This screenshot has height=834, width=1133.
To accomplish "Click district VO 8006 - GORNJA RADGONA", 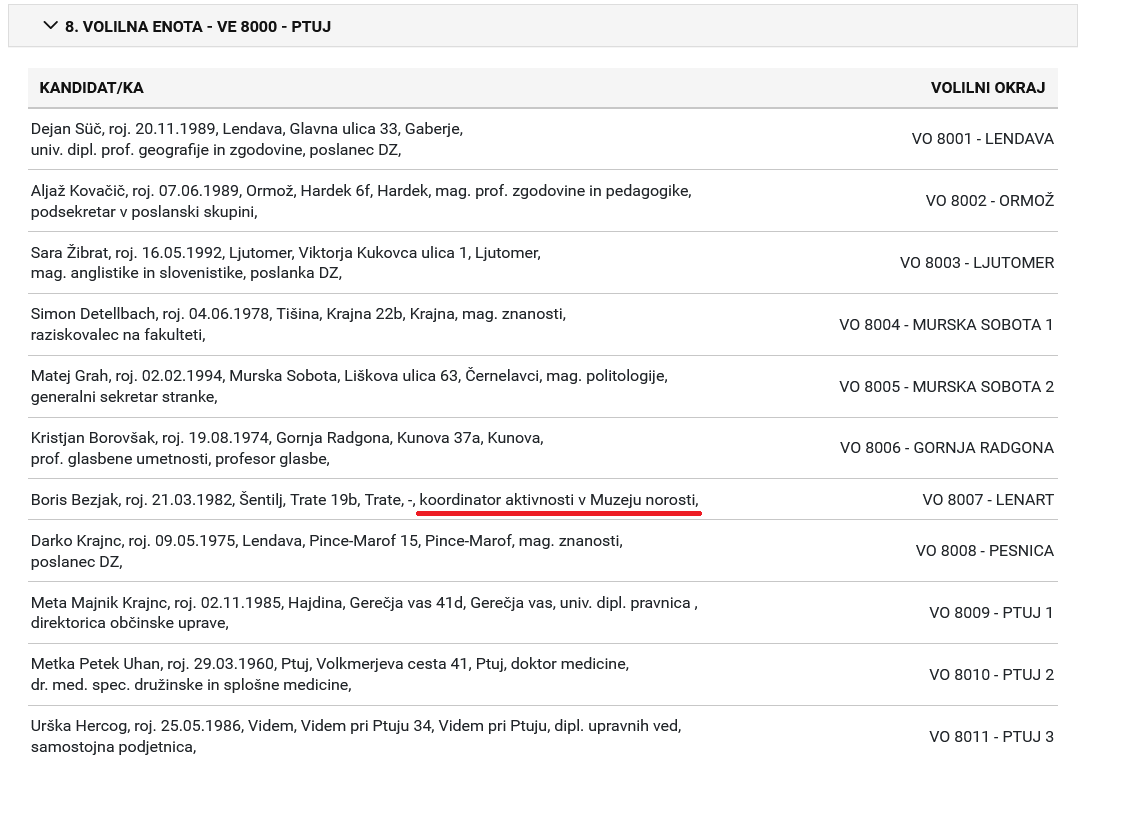I will (947, 448).
